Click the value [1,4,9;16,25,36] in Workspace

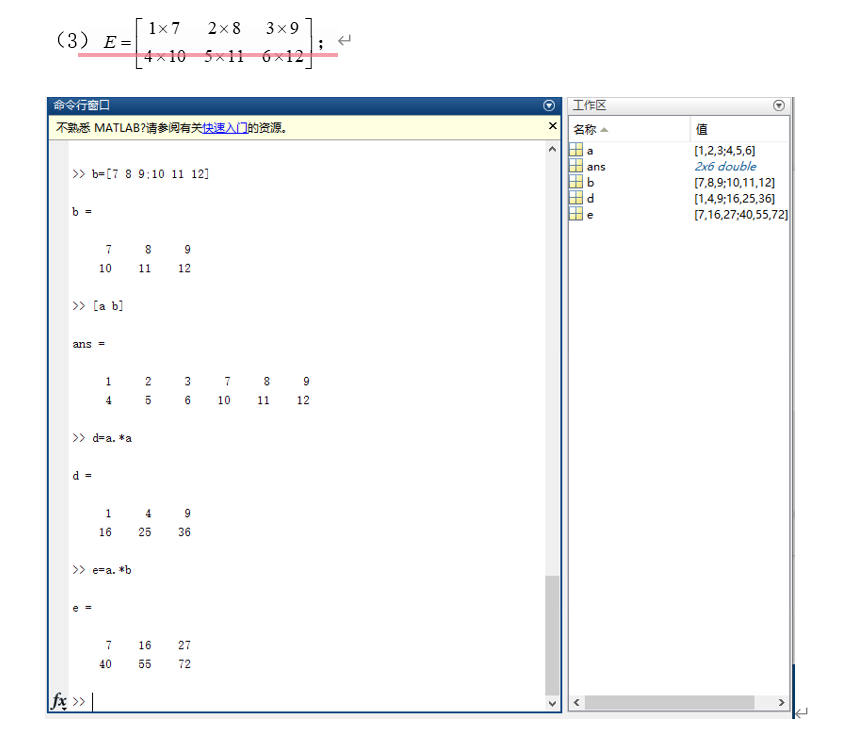coord(734,199)
